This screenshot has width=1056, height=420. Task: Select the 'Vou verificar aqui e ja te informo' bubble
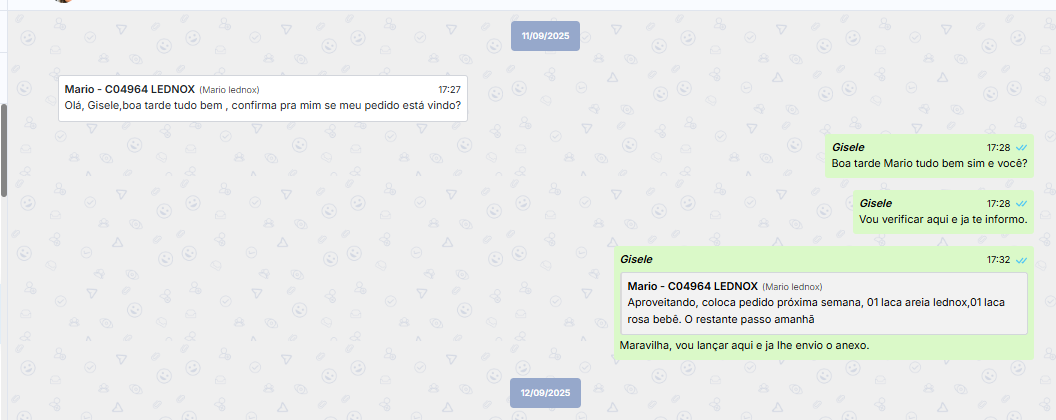tap(944, 212)
